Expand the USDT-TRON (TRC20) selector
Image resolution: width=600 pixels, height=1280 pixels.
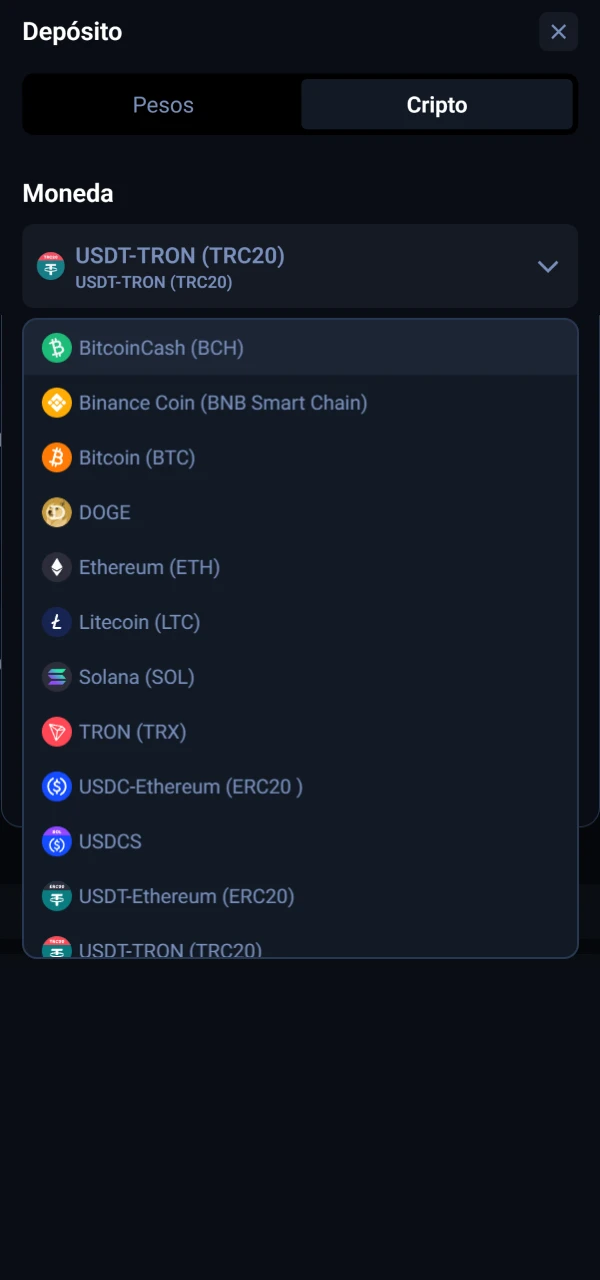pyautogui.click(x=300, y=266)
